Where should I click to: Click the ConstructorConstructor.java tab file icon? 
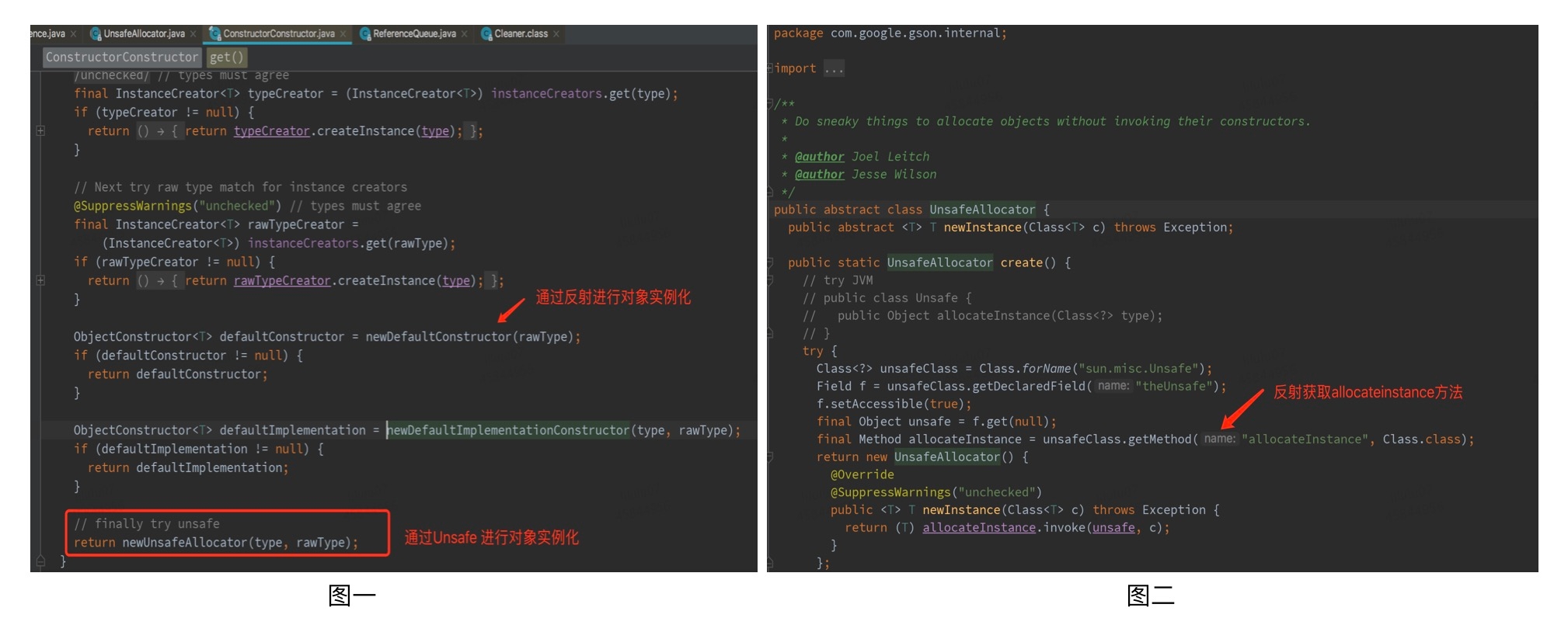click(x=215, y=34)
